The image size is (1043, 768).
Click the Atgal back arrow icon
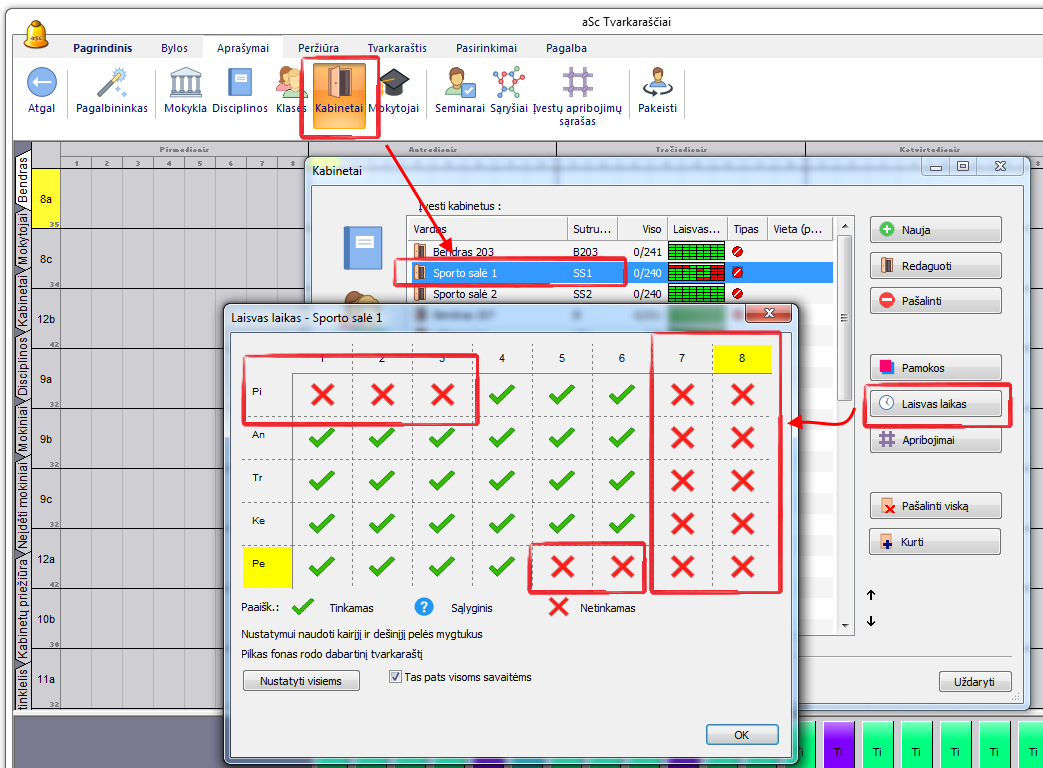click(41, 84)
